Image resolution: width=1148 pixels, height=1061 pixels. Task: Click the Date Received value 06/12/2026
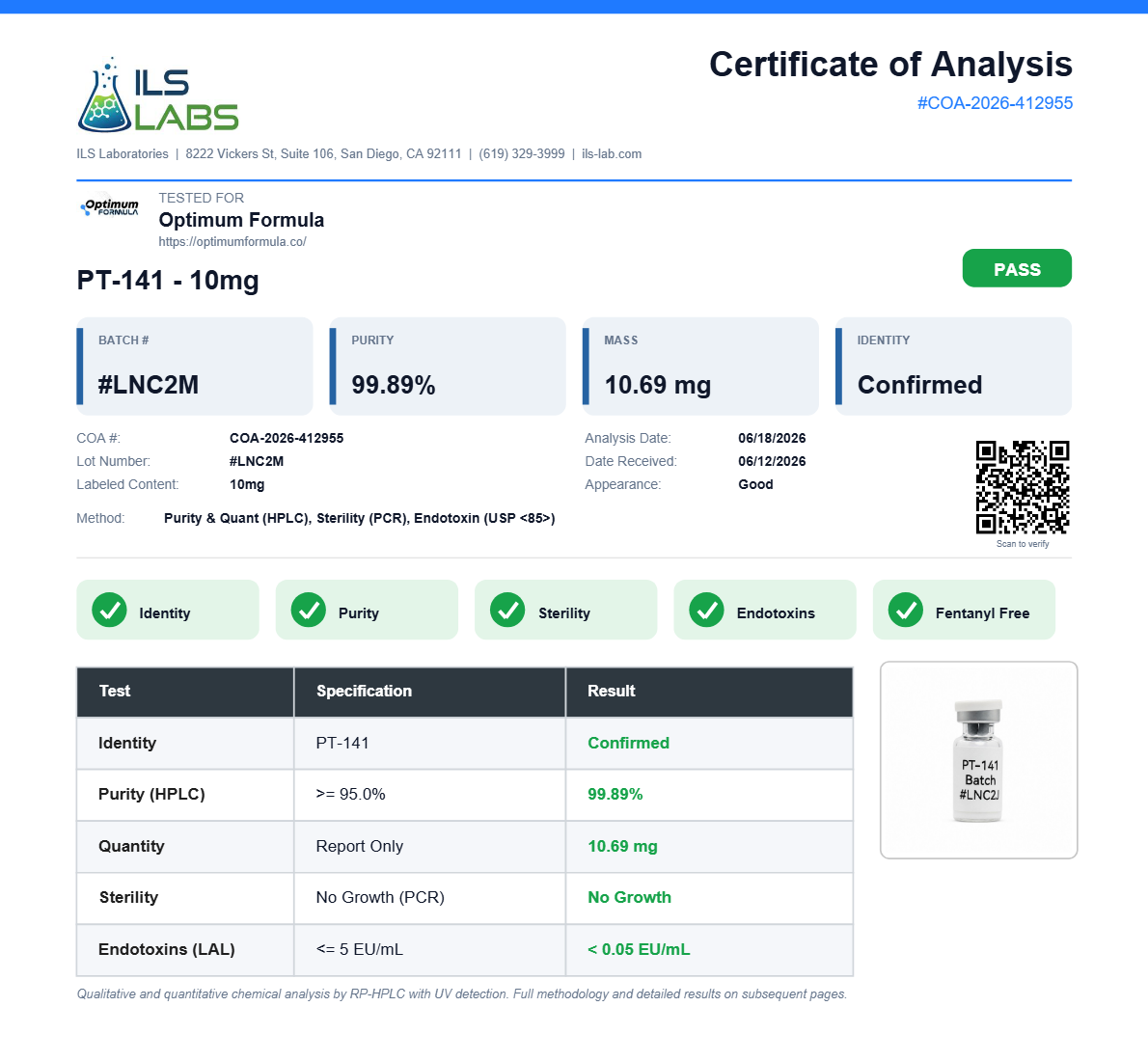point(772,461)
